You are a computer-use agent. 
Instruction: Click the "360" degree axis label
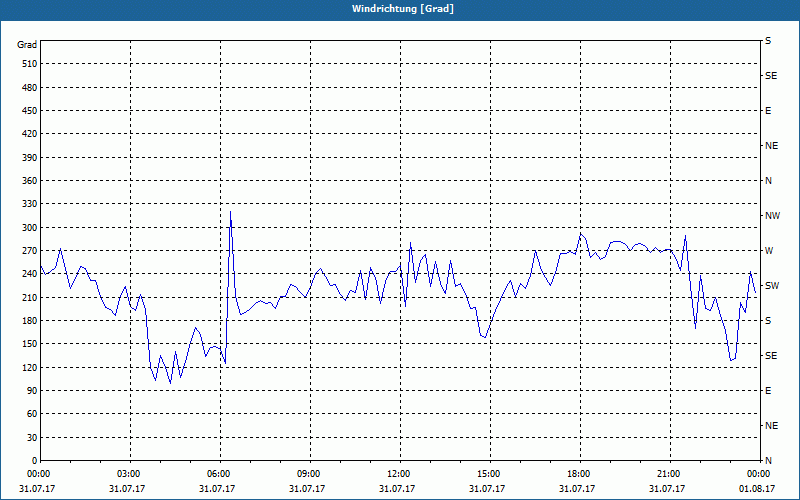[x=30, y=181]
